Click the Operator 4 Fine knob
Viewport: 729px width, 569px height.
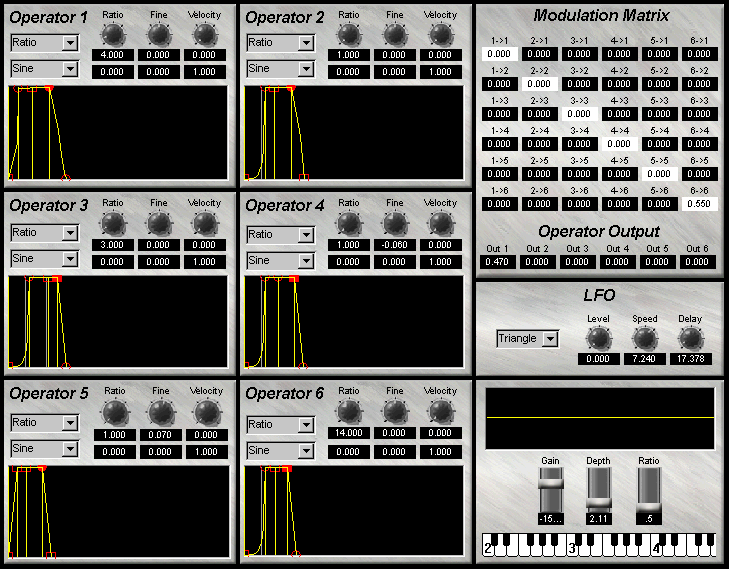[x=395, y=222]
